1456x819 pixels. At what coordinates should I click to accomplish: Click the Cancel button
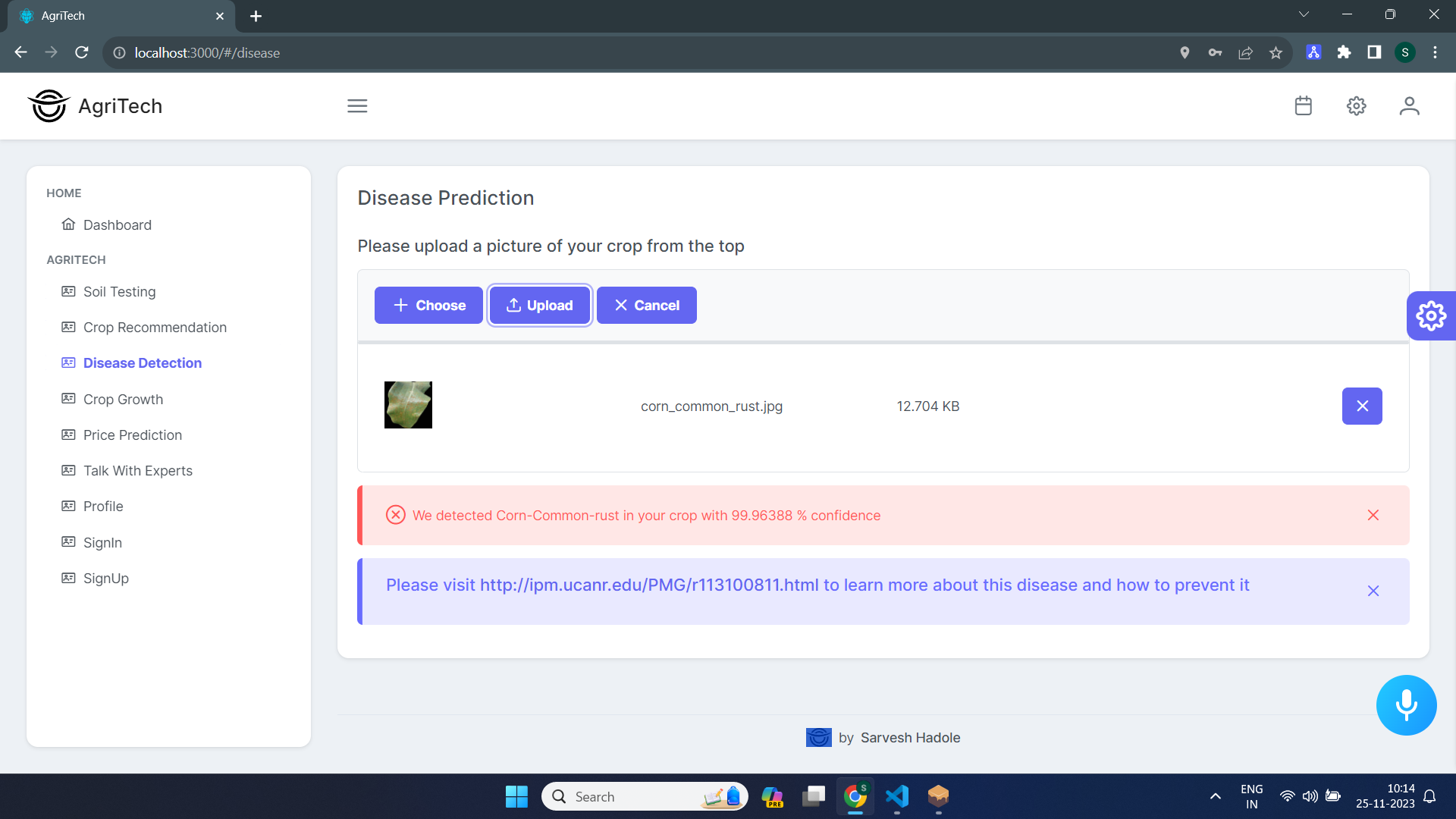pos(646,306)
